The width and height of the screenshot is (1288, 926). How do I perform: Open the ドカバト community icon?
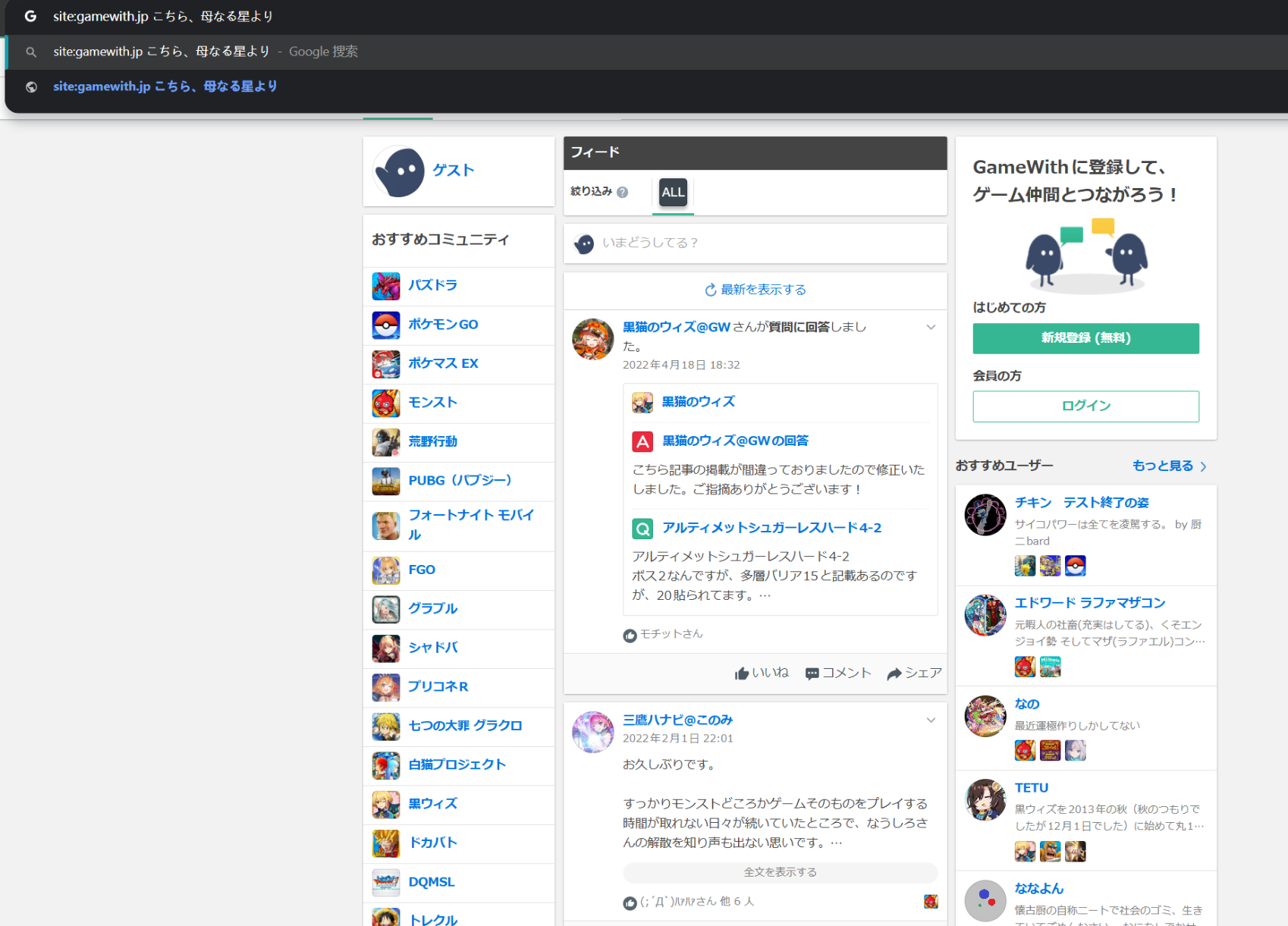(x=386, y=843)
